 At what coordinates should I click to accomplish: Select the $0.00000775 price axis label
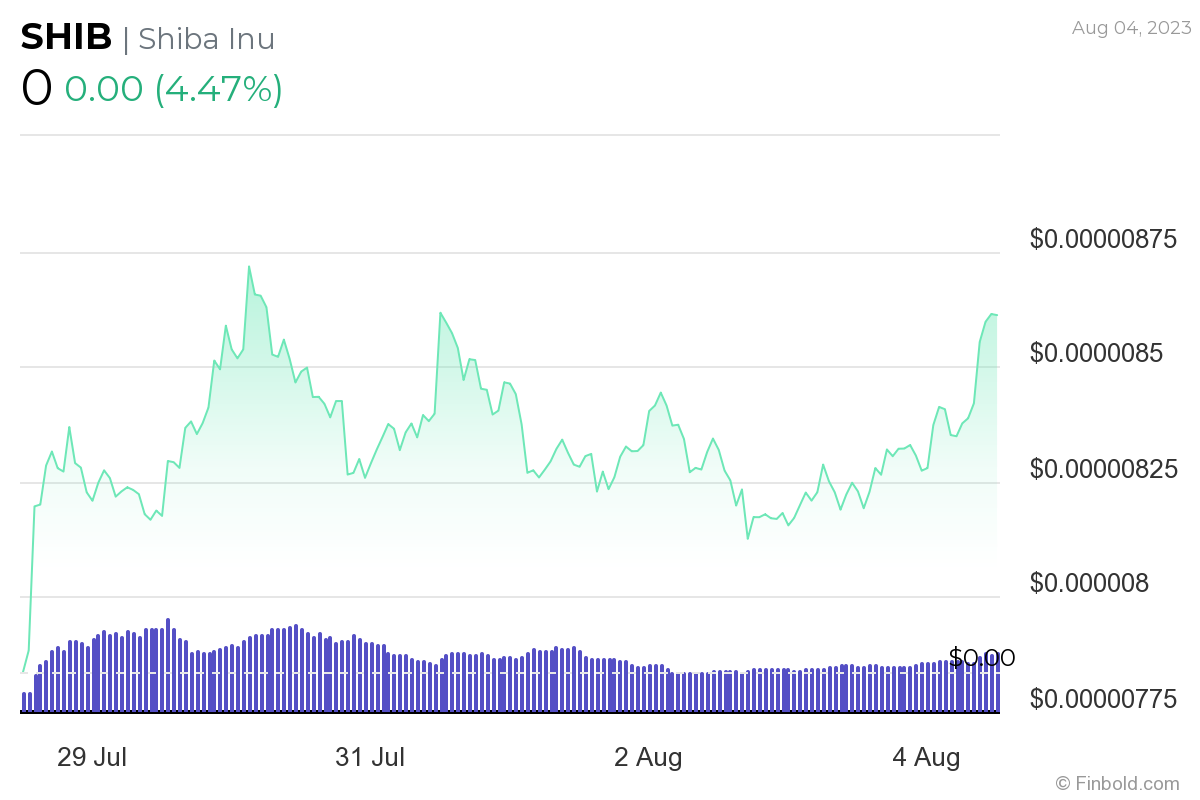[x=1103, y=698]
